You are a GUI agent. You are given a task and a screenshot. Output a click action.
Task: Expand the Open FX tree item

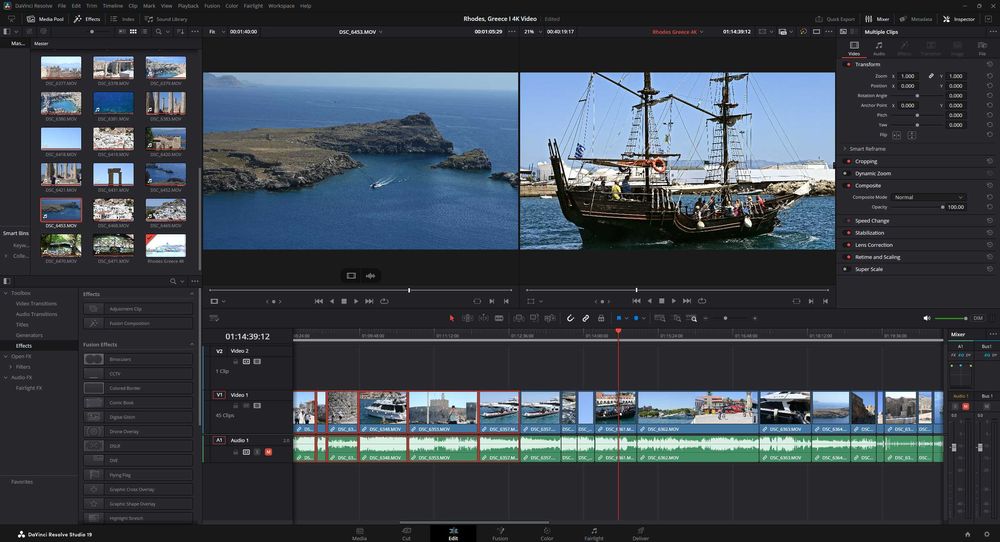[x=6, y=356]
